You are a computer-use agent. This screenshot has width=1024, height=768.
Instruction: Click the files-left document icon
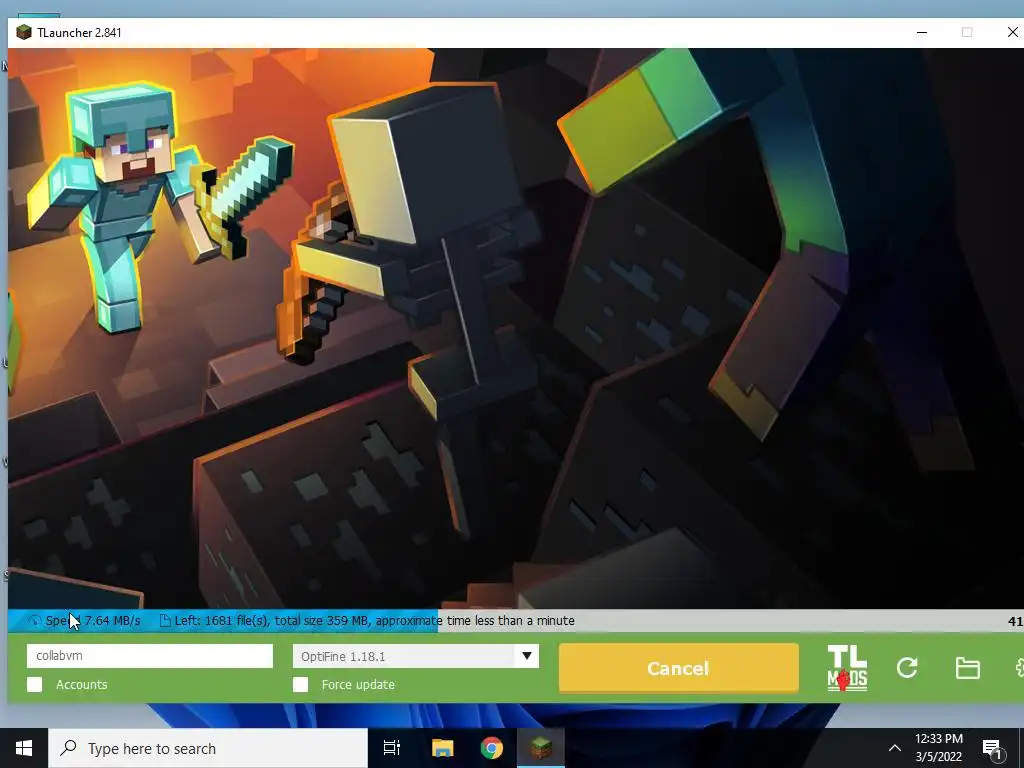coord(165,620)
